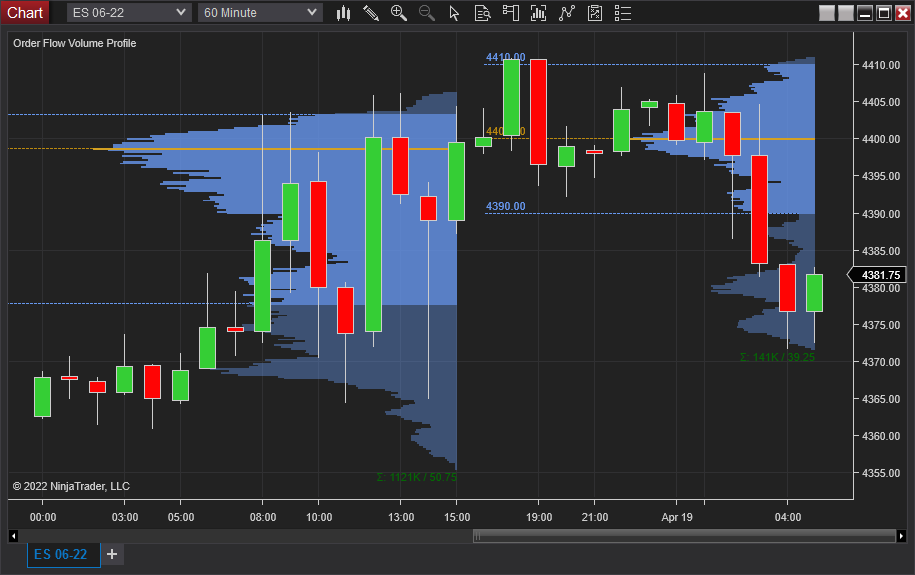Click the 13:00 time axis label
The height and width of the screenshot is (575, 915).
401,517
